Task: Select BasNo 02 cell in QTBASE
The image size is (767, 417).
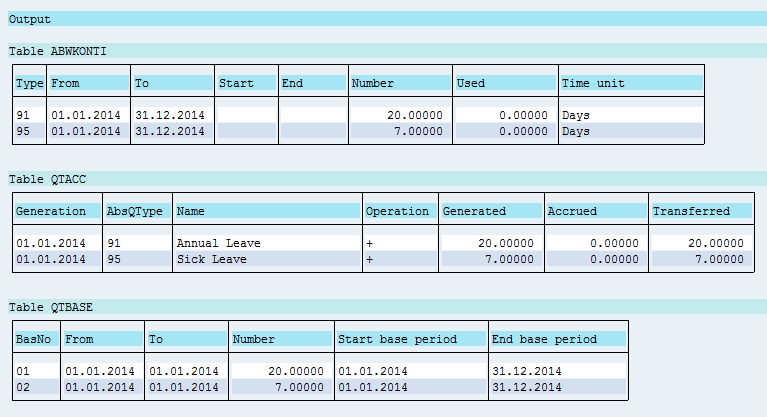Action: pos(36,387)
